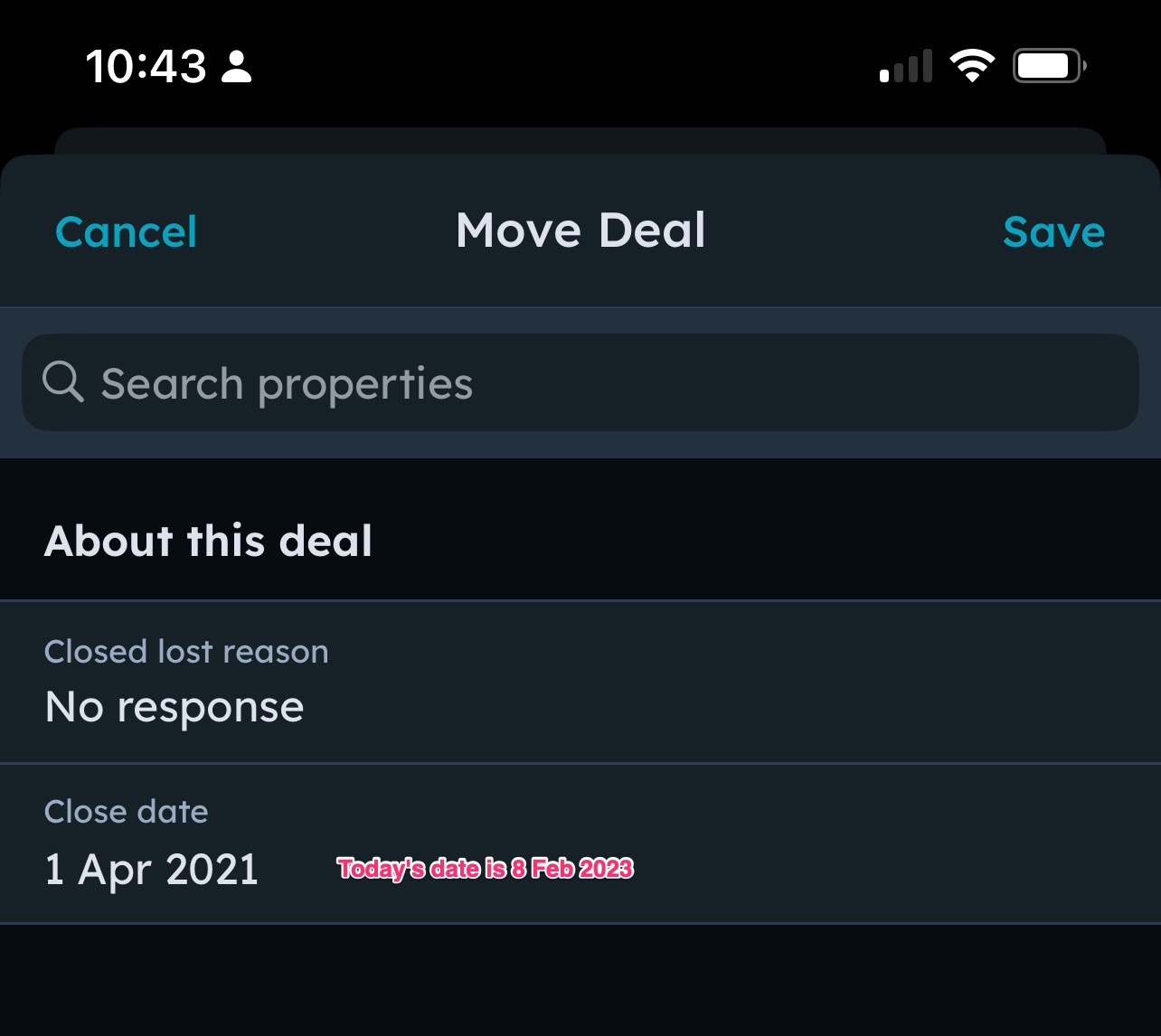
Task: Tap the Close date label
Action: (127, 812)
